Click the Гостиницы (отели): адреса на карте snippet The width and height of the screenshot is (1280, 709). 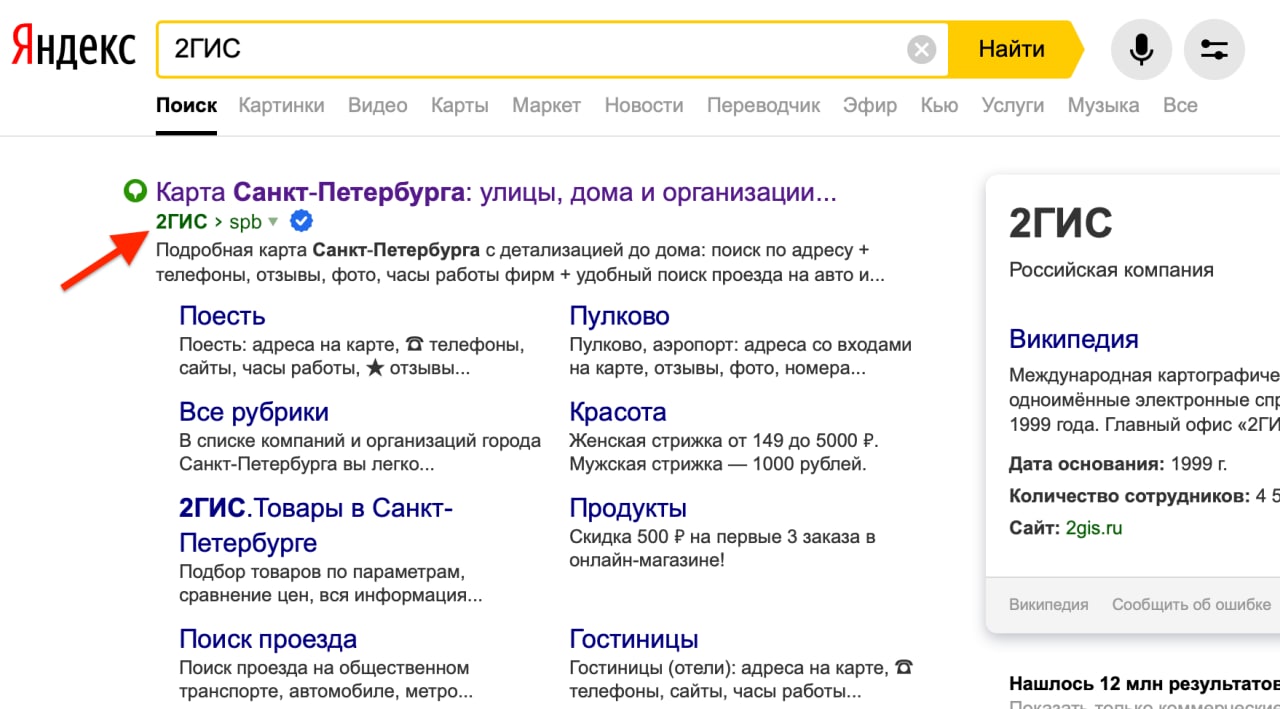click(741, 680)
